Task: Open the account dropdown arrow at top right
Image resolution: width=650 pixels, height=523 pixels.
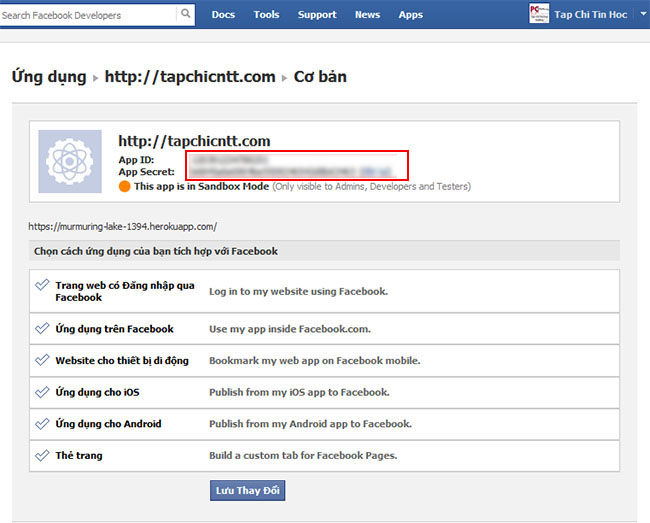Action: [x=643, y=14]
